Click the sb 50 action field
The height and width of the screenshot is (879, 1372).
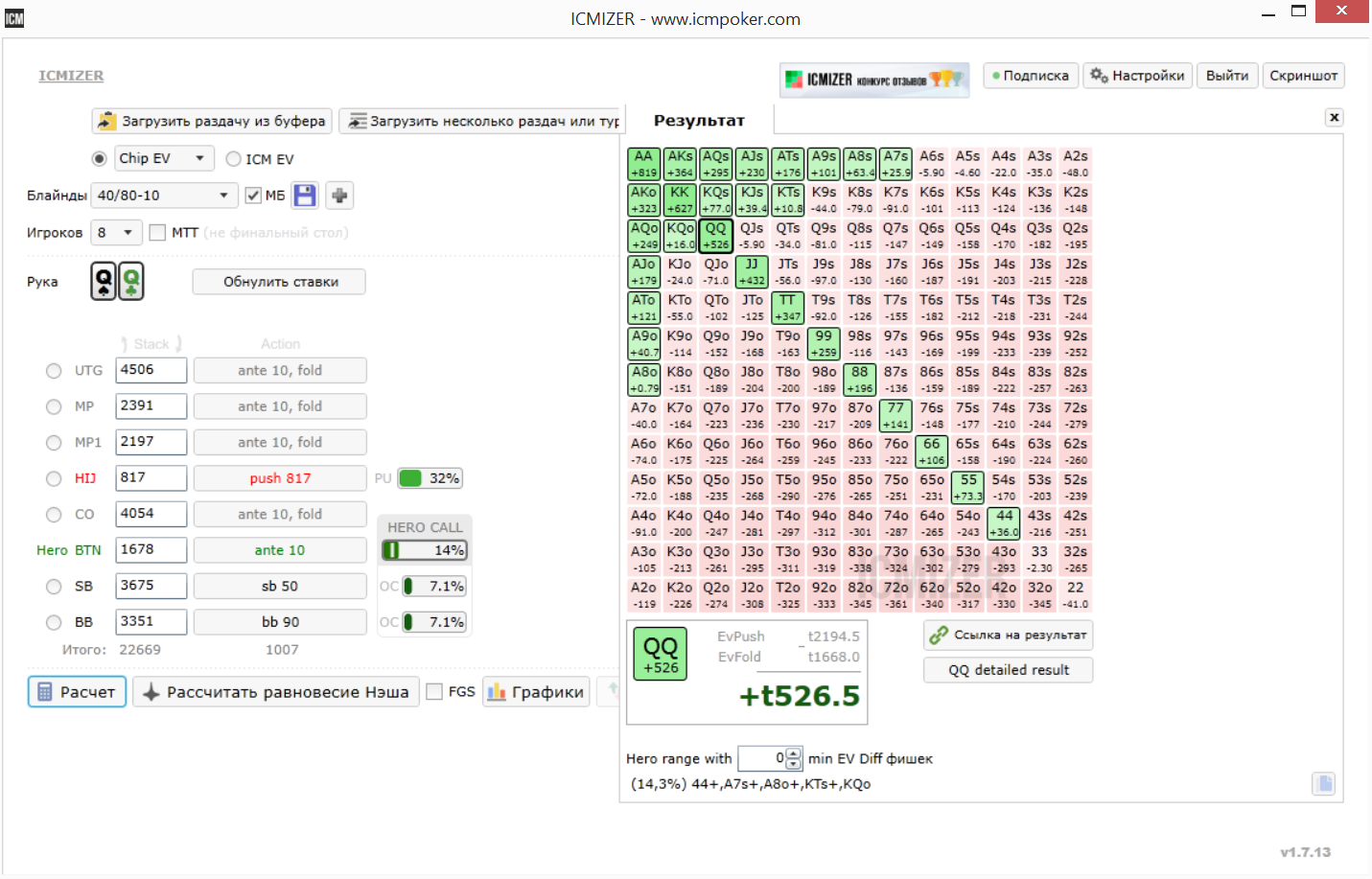280,586
